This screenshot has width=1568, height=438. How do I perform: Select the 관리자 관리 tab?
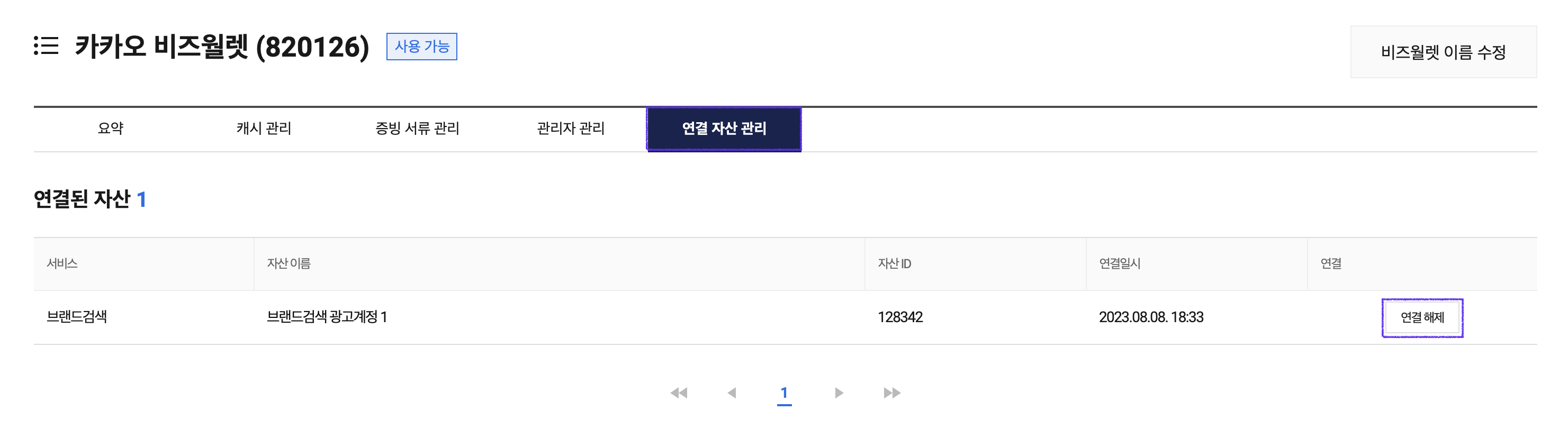coord(570,129)
